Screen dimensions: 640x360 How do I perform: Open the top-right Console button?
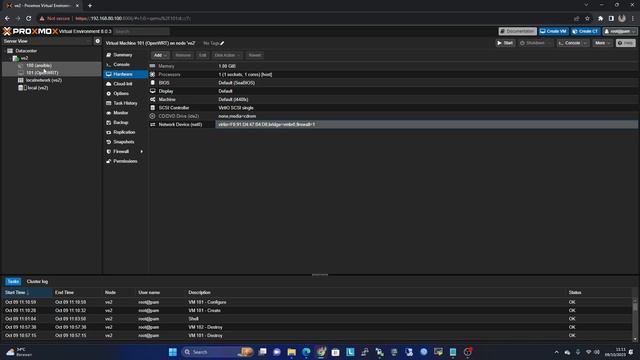coord(573,43)
